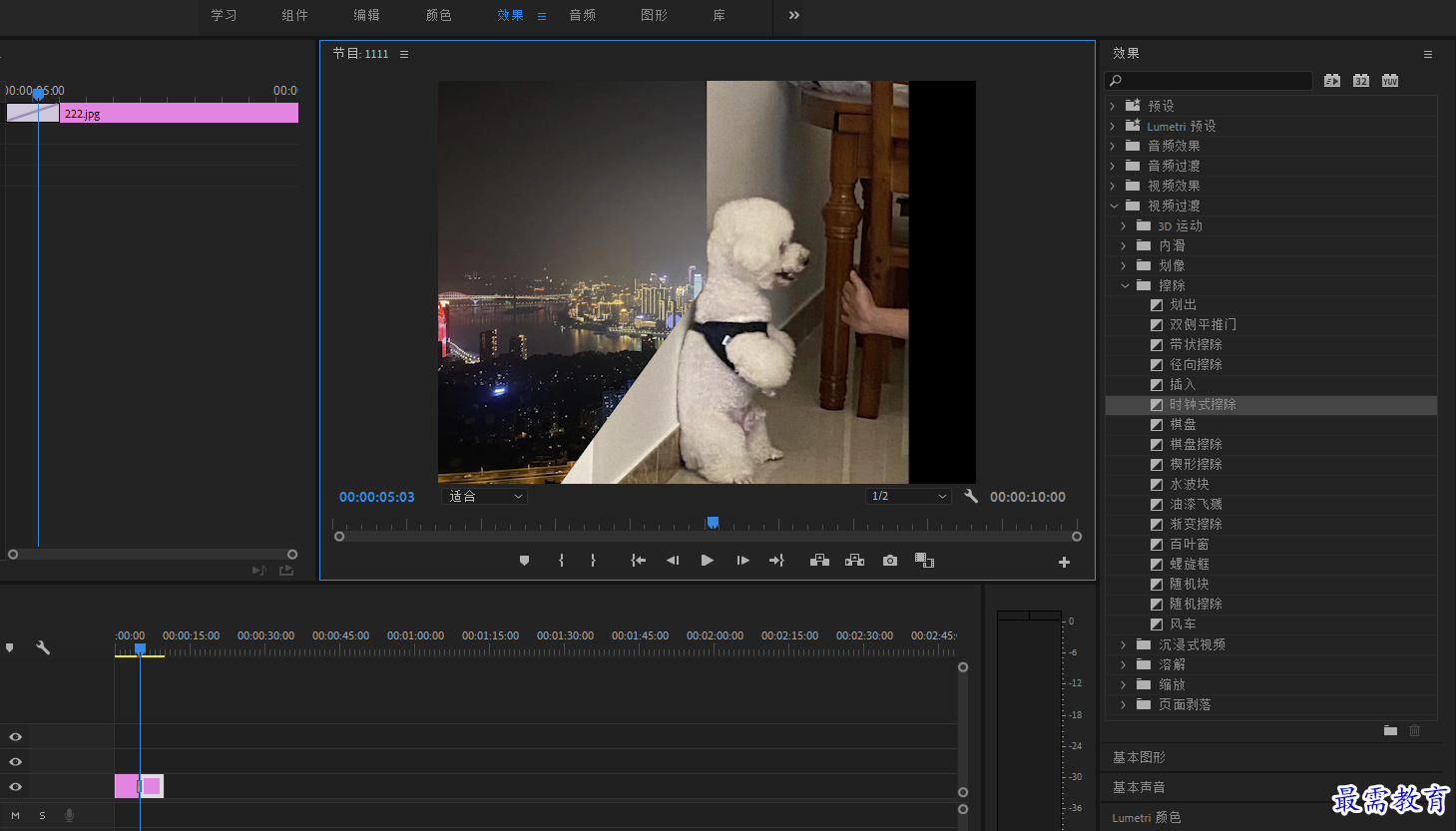The height and width of the screenshot is (831, 1456).
Task: Collapse the 视频过渡 folder
Action: (x=1114, y=206)
